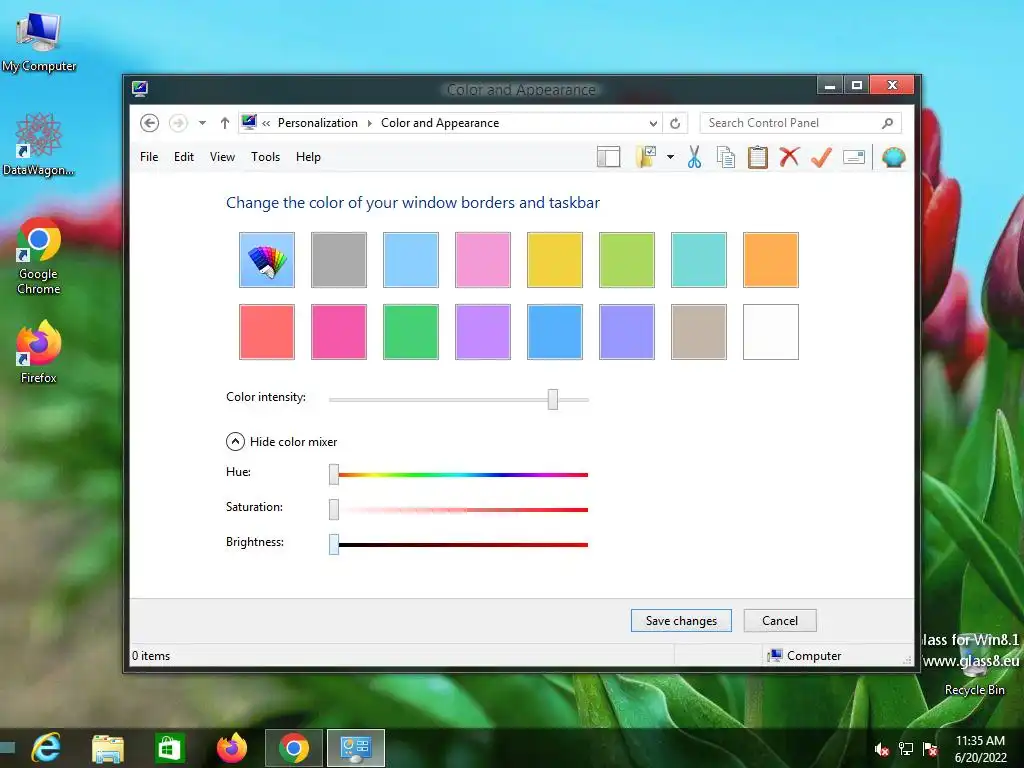Image resolution: width=1024 pixels, height=768 pixels.
Task: Click the Paste clipboard icon
Action: click(x=758, y=157)
